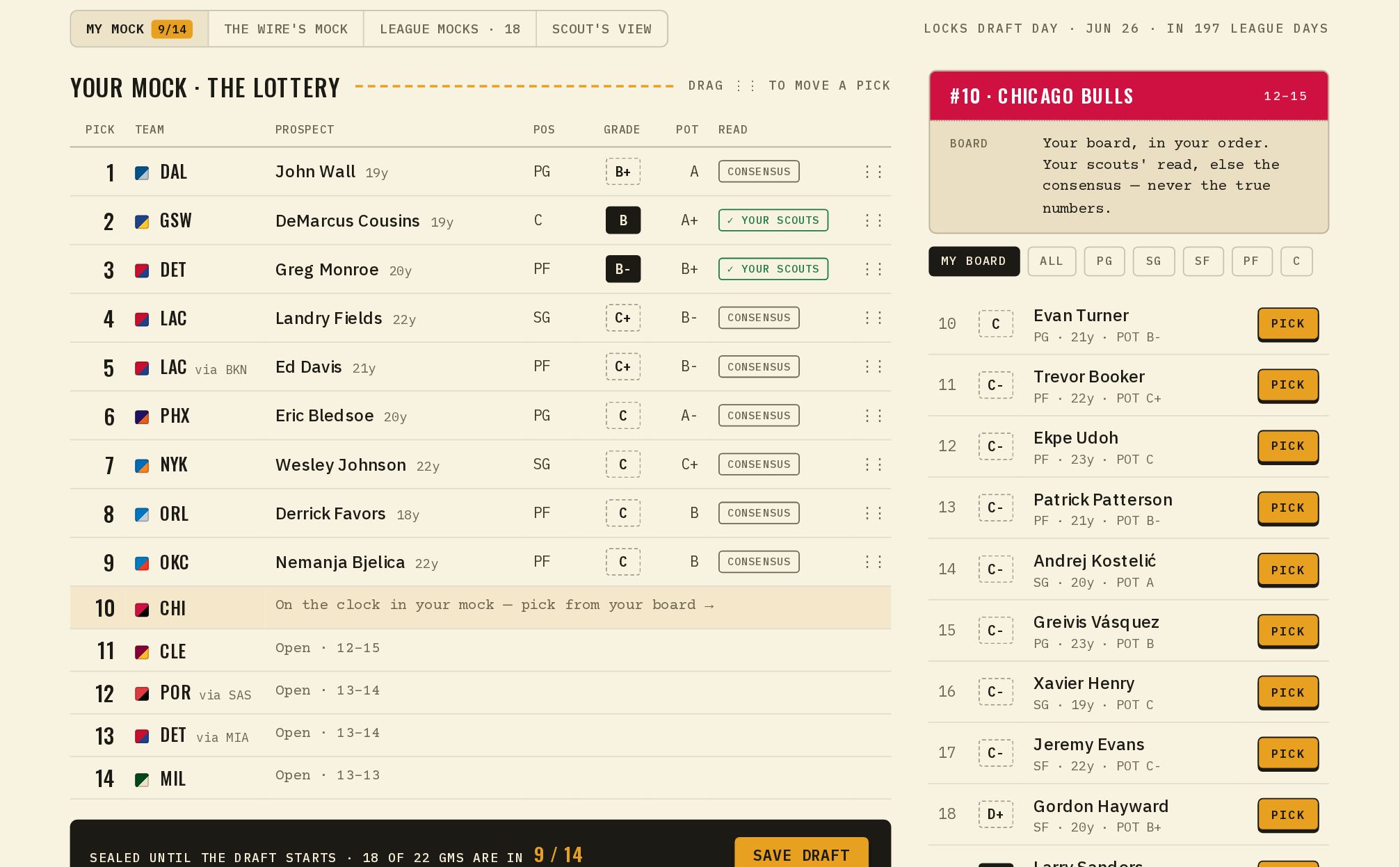1400x867 pixels.
Task: Click the B+ grade badge for John Wall
Action: pyautogui.click(x=623, y=172)
